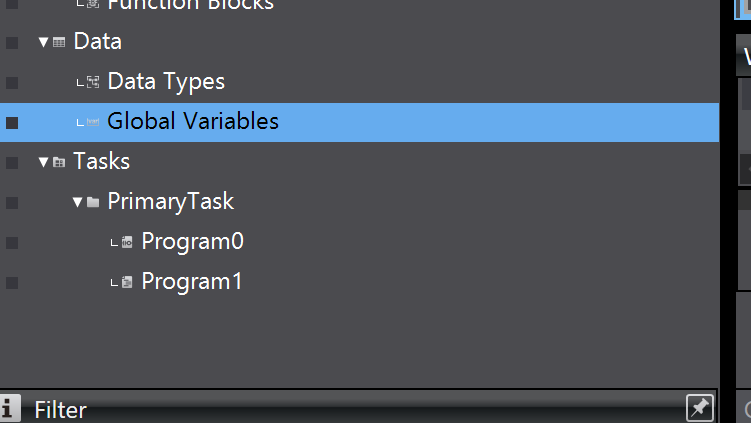Collapse the Tasks tree node
This screenshot has width=751, height=423.
click(43, 162)
